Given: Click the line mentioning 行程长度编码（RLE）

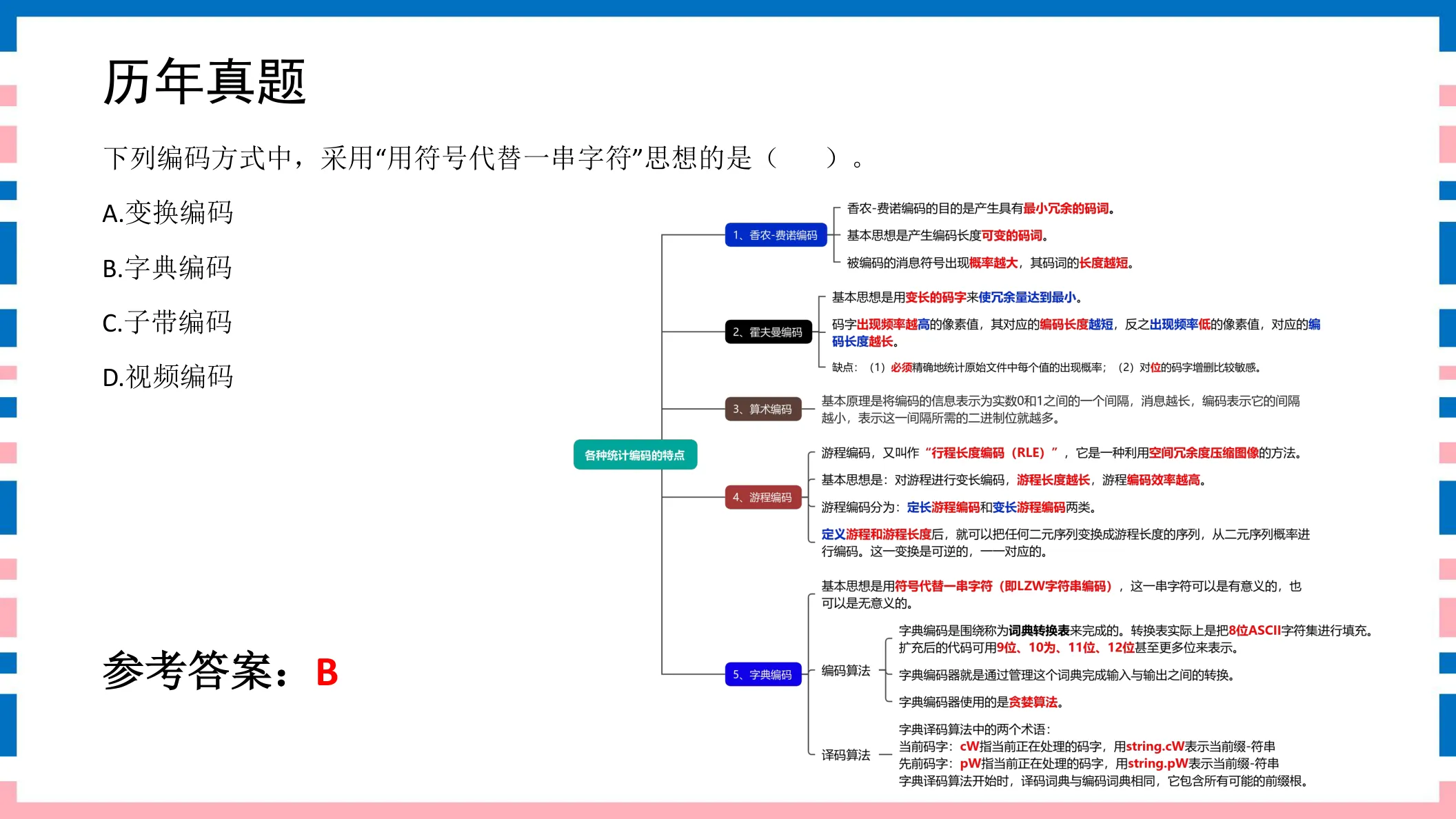Looking at the screenshot, I should point(1062,453).
